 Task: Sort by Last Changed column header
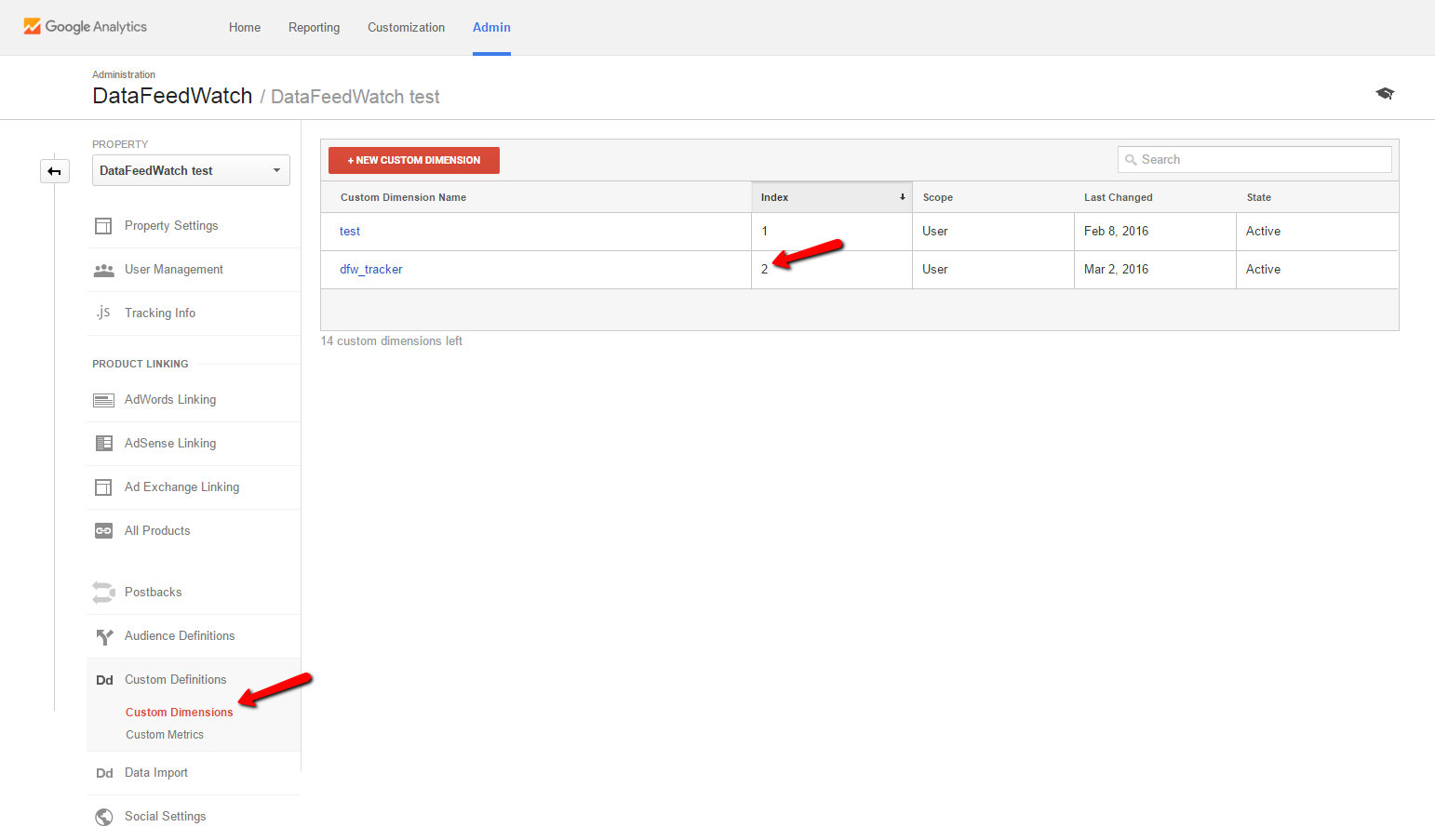[1119, 197]
